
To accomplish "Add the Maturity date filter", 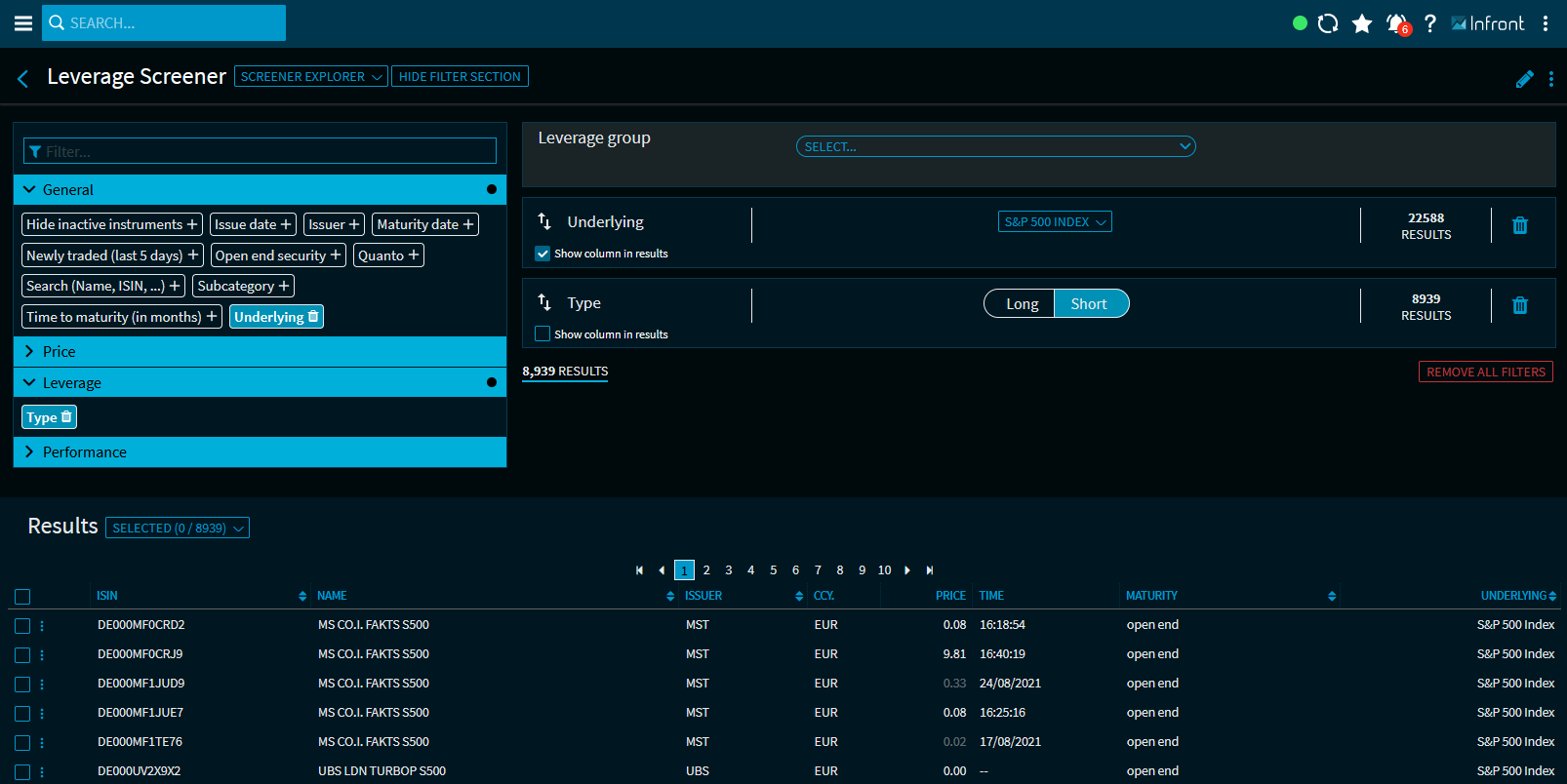I will (x=424, y=224).
